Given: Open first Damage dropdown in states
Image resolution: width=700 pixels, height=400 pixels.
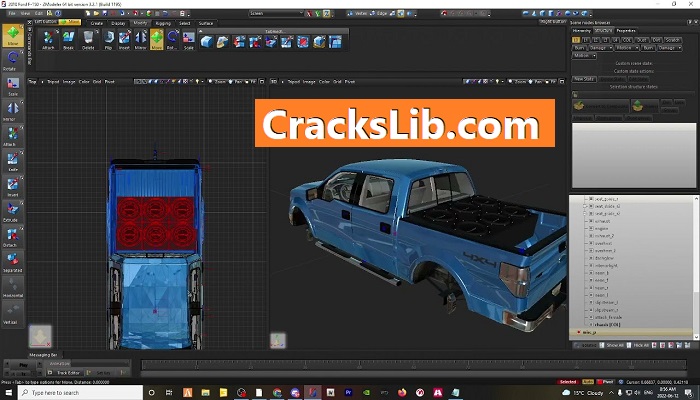Looking at the screenshot, I should point(600,48).
